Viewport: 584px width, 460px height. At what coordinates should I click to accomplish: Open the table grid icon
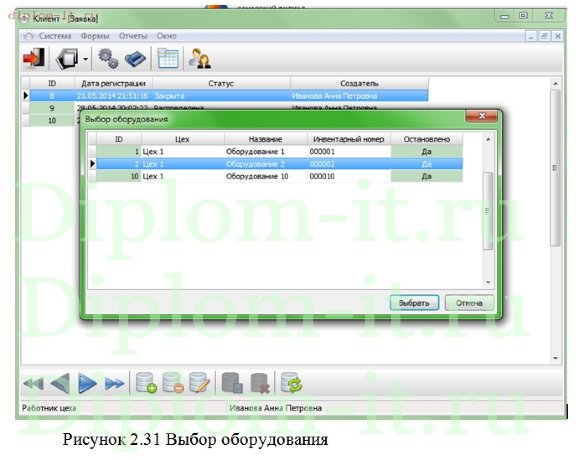tap(168, 58)
